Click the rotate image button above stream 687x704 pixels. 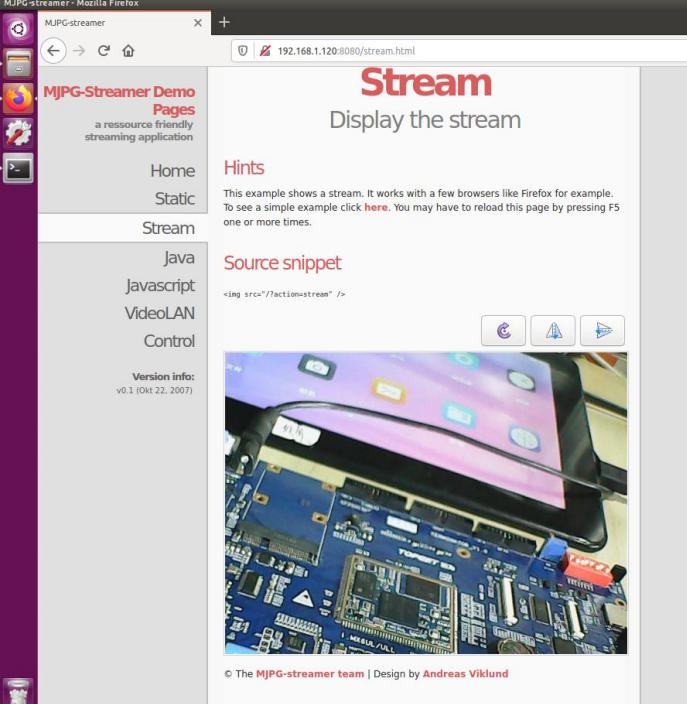pos(503,330)
